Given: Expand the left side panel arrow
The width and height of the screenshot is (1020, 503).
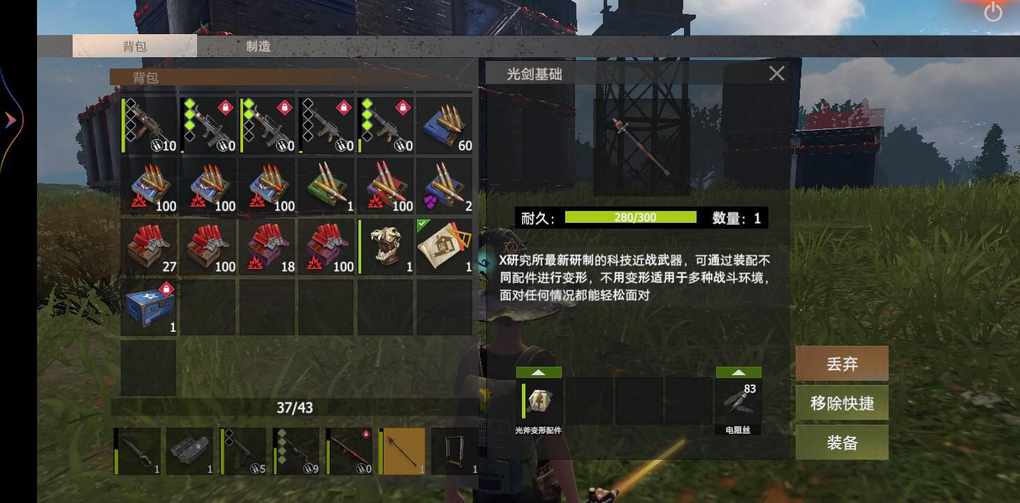Looking at the screenshot, I should [10, 120].
